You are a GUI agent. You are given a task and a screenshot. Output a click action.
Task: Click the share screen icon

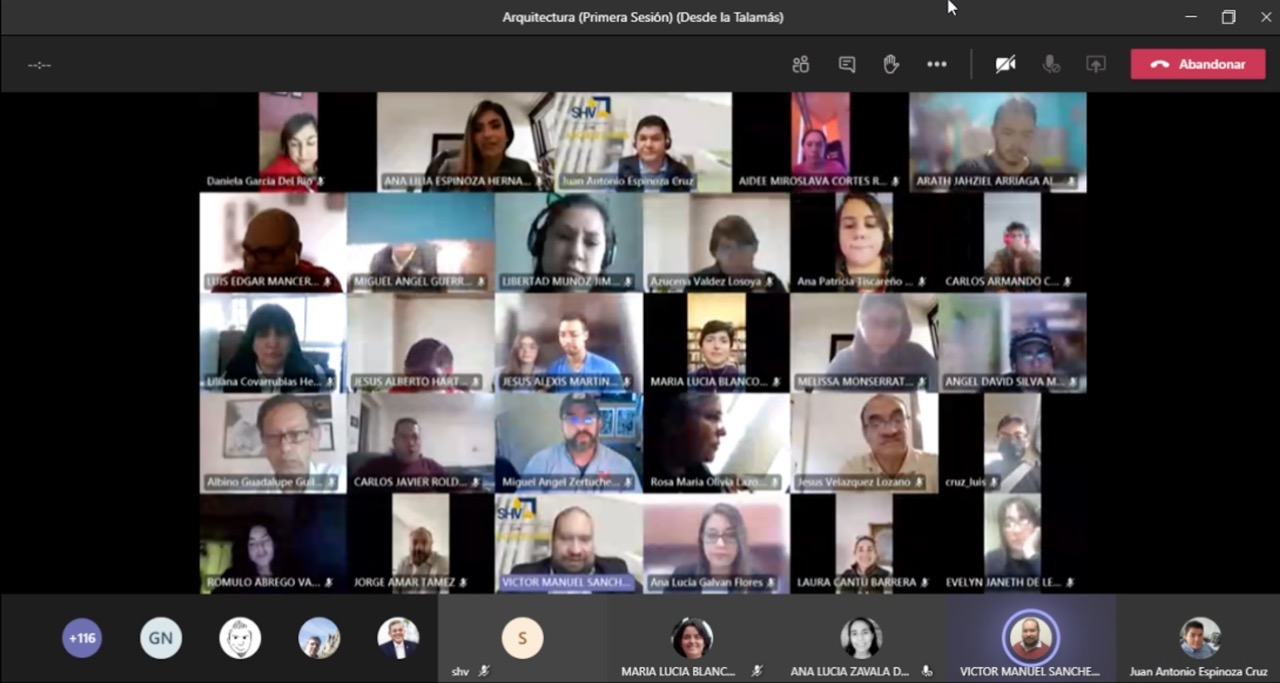tap(1096, 64)
